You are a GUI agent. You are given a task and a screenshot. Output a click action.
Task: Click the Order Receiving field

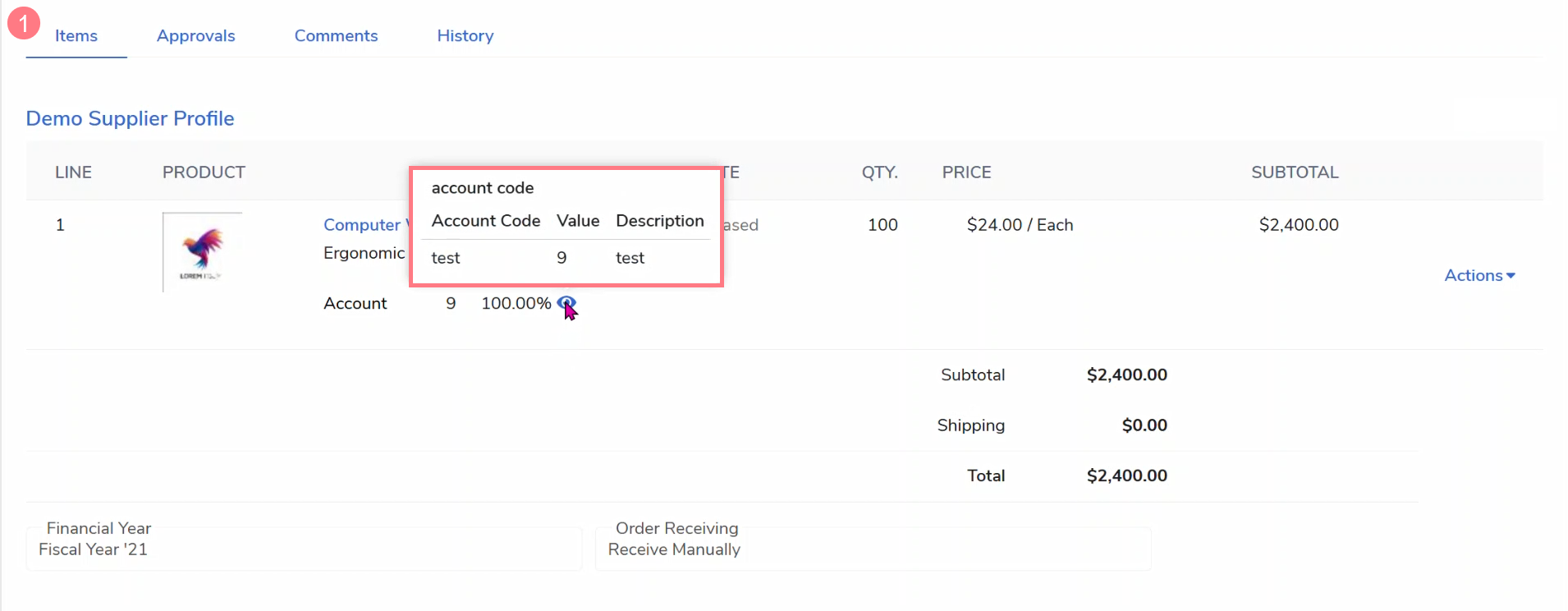[x=873, y=549]
